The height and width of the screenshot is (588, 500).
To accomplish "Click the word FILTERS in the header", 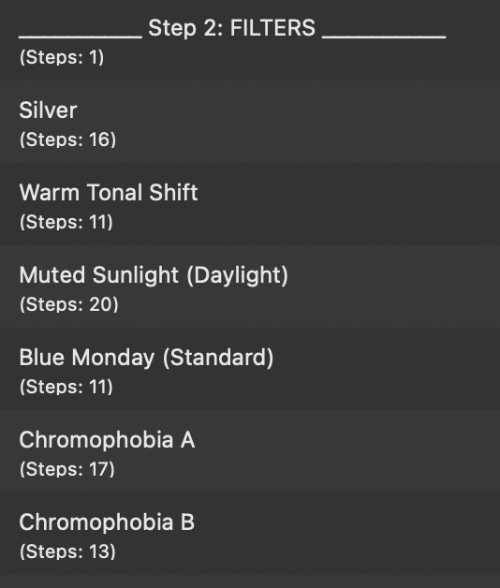I will coord(273,28).
